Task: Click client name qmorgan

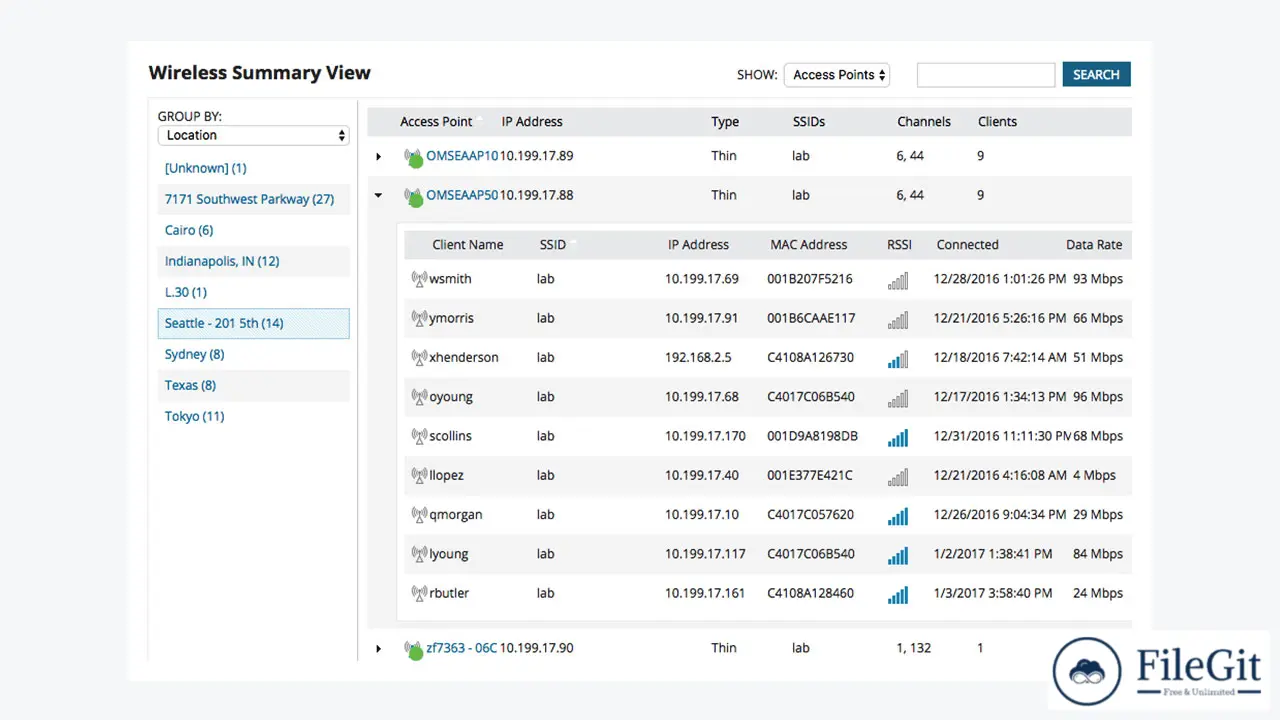Action: click(x=456, y=515)
